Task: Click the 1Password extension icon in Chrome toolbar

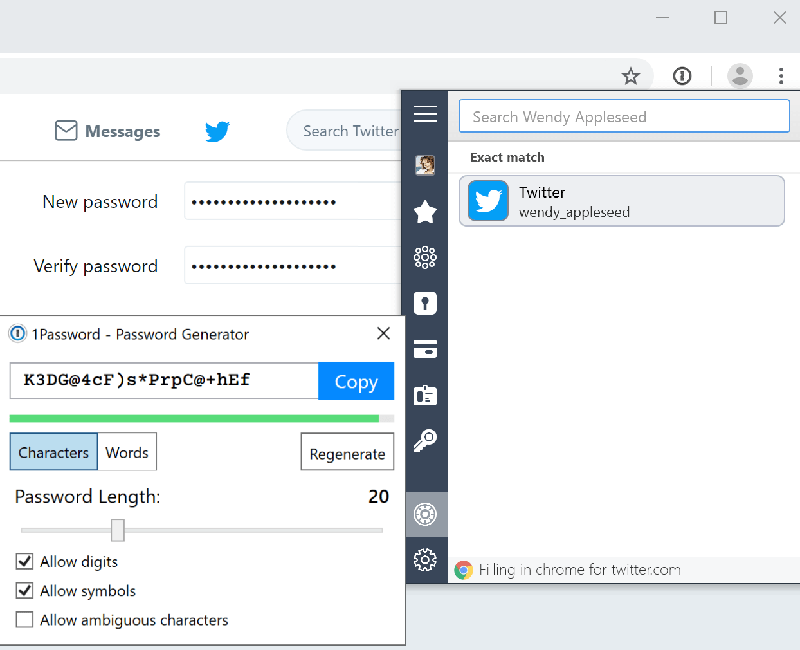Action: [682, 76]
